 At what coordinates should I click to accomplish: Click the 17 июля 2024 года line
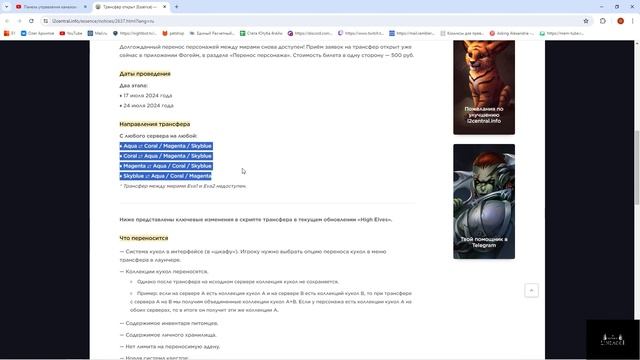[146, 96]
